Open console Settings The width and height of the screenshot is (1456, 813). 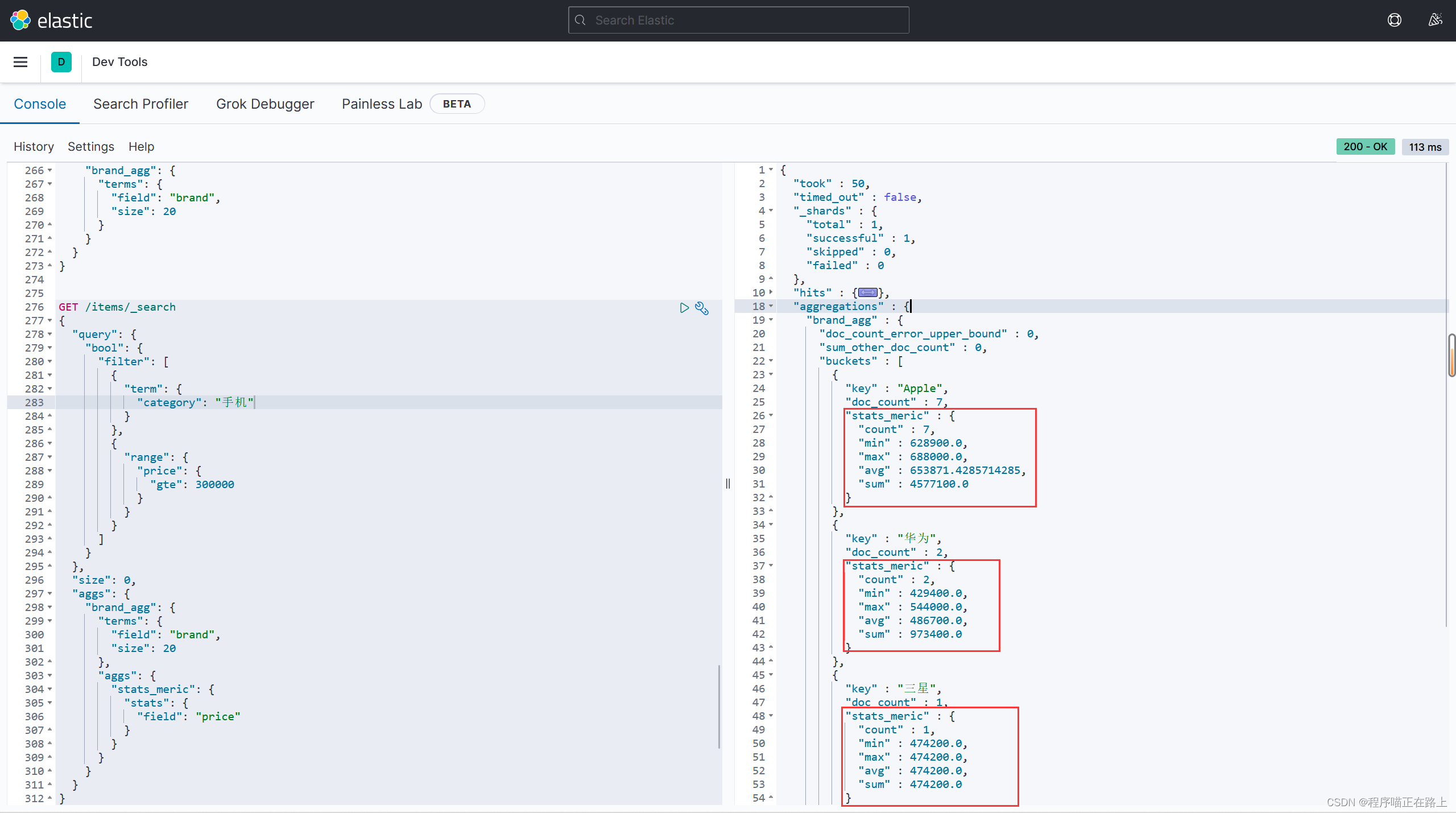(x=91, y=147)
